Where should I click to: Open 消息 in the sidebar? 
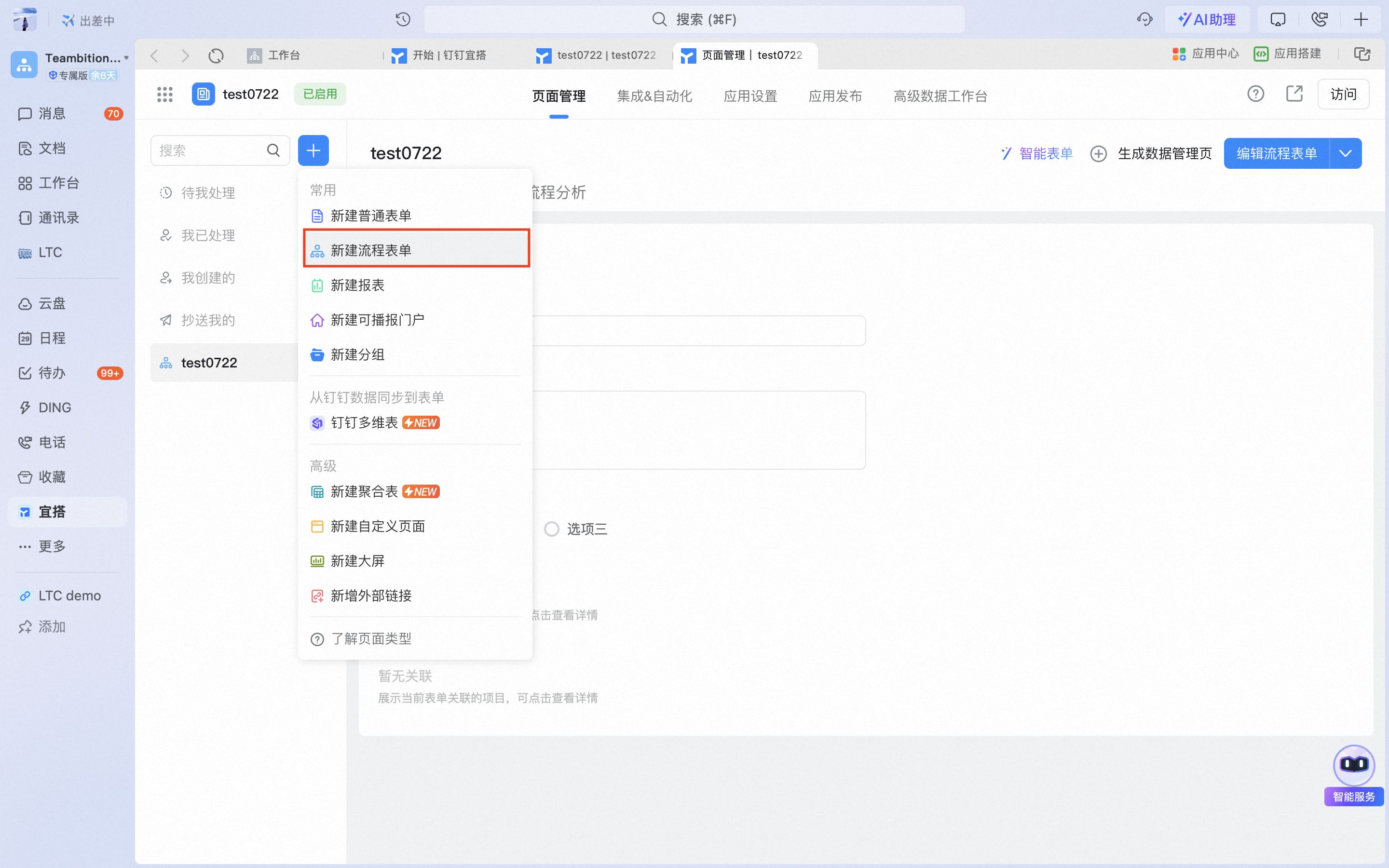click(x=68, y=114)
